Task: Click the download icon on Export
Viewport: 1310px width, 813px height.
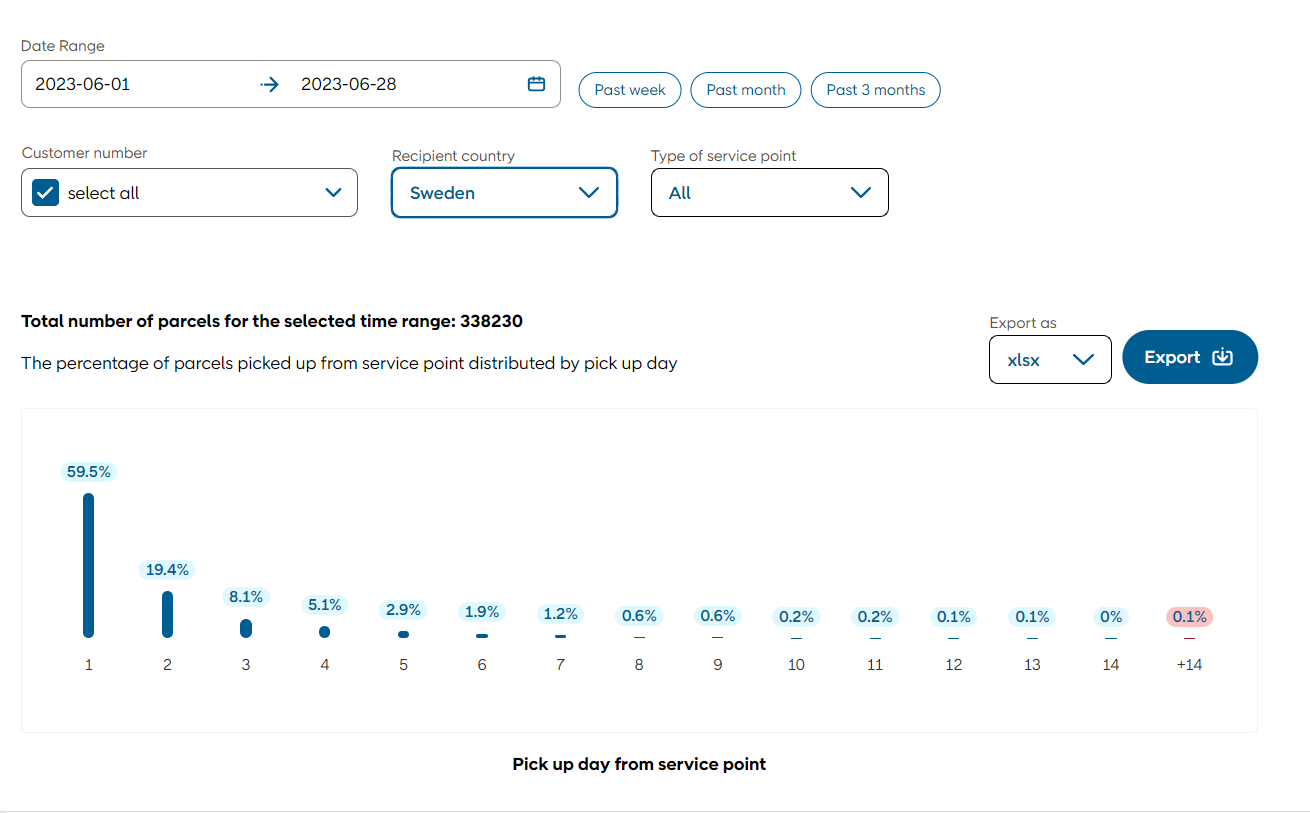Action: point(1222,357)
